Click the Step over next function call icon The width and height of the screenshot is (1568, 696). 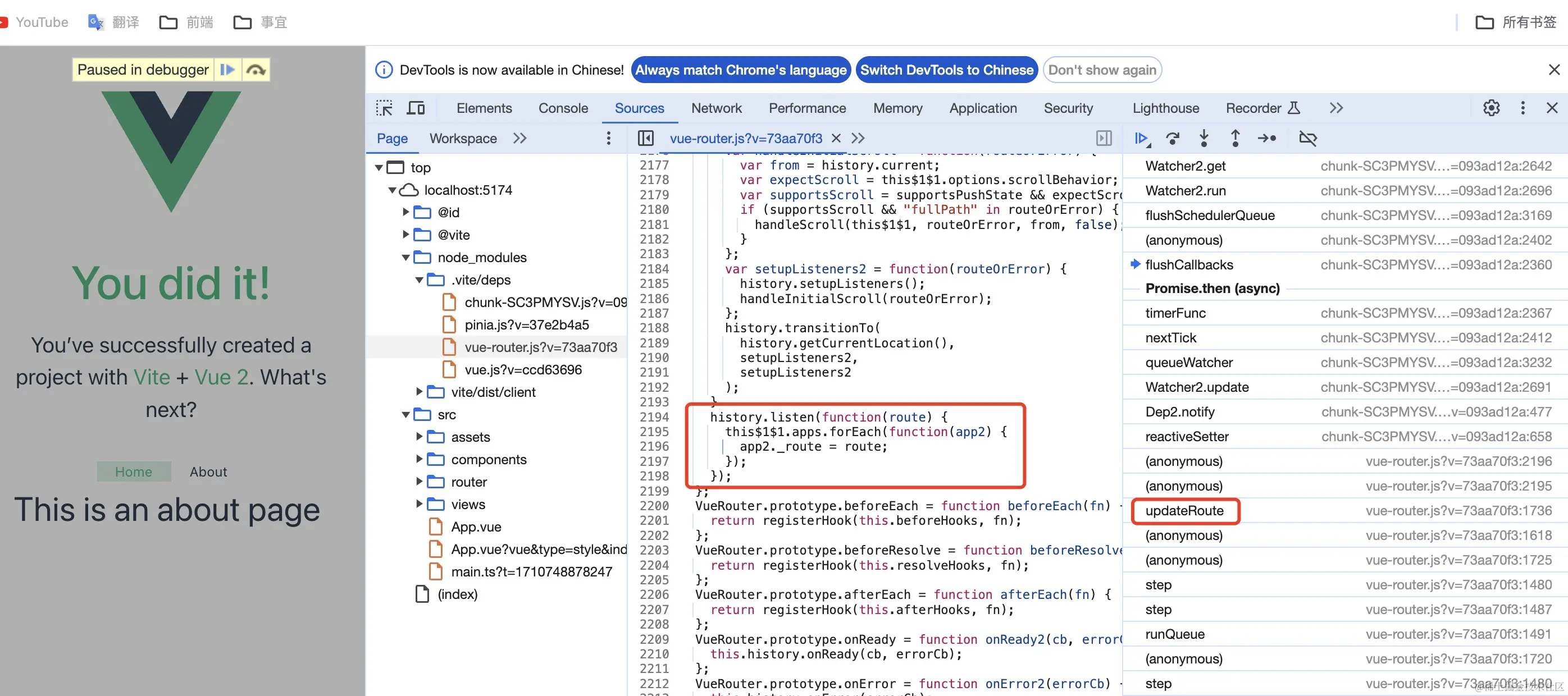pos(1172,139)
